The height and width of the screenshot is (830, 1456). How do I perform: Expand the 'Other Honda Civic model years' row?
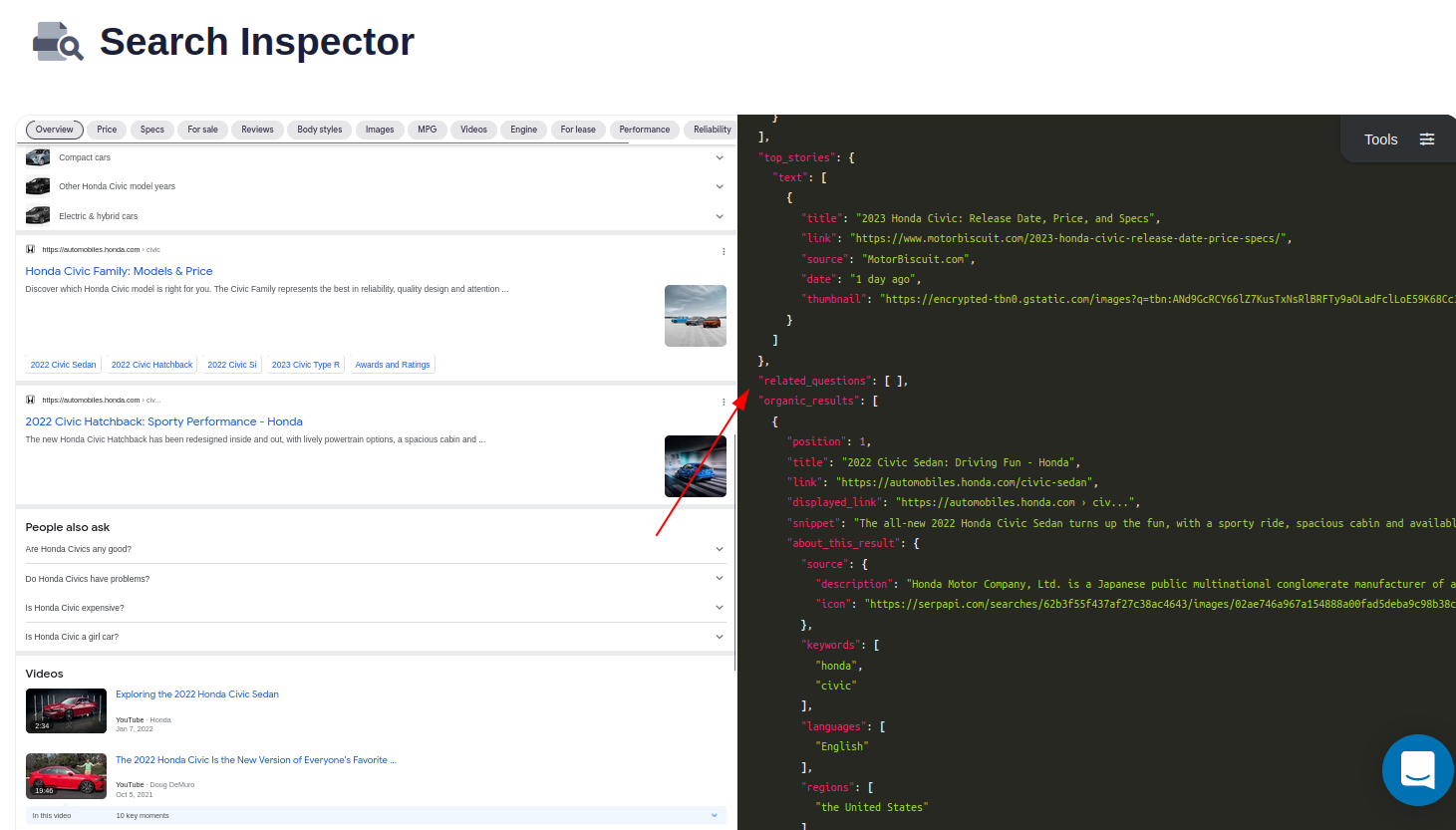coord(720,186)
